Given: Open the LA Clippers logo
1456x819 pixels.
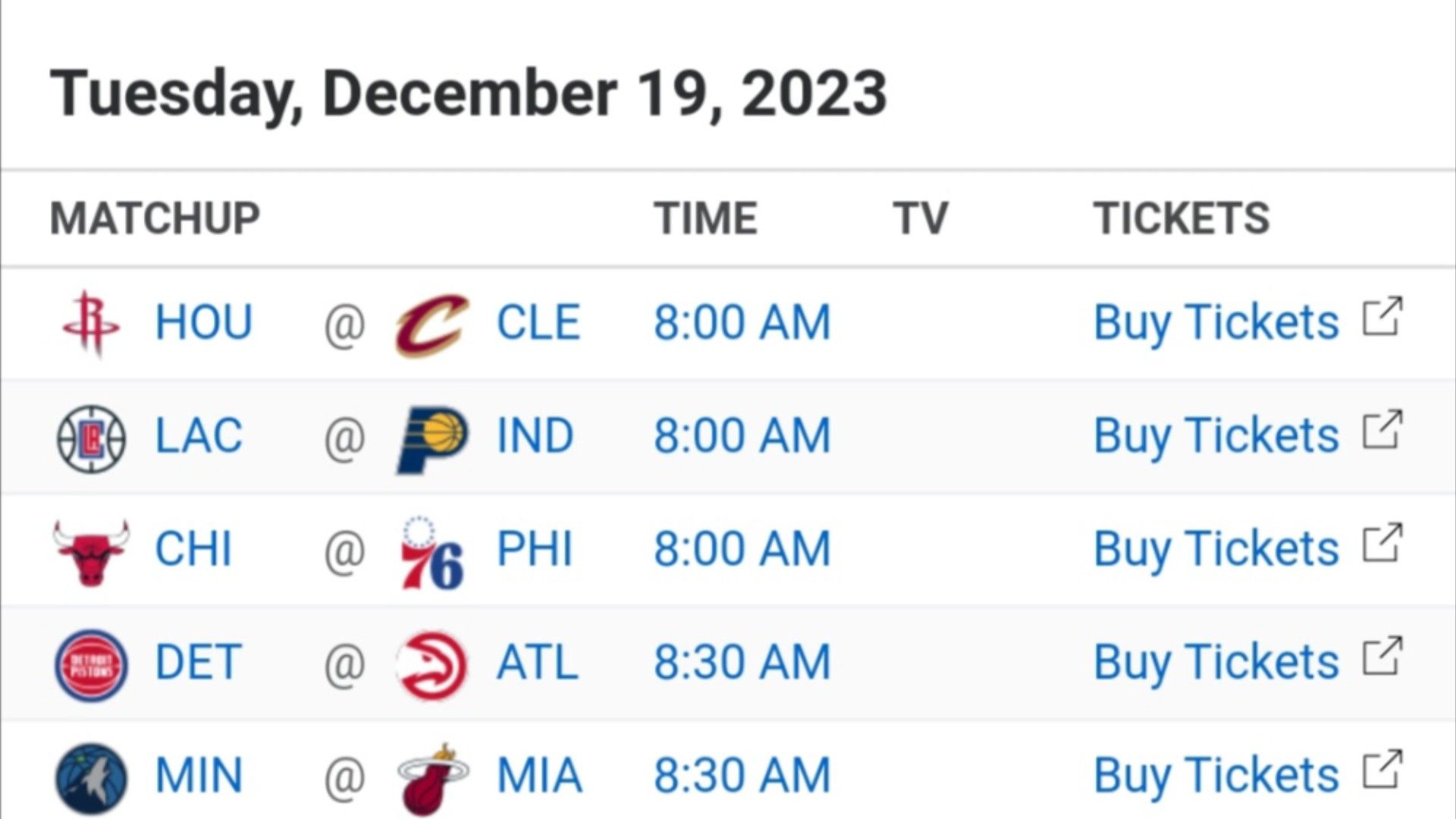Looking at the screenshot, I should [x=91, y=438].
